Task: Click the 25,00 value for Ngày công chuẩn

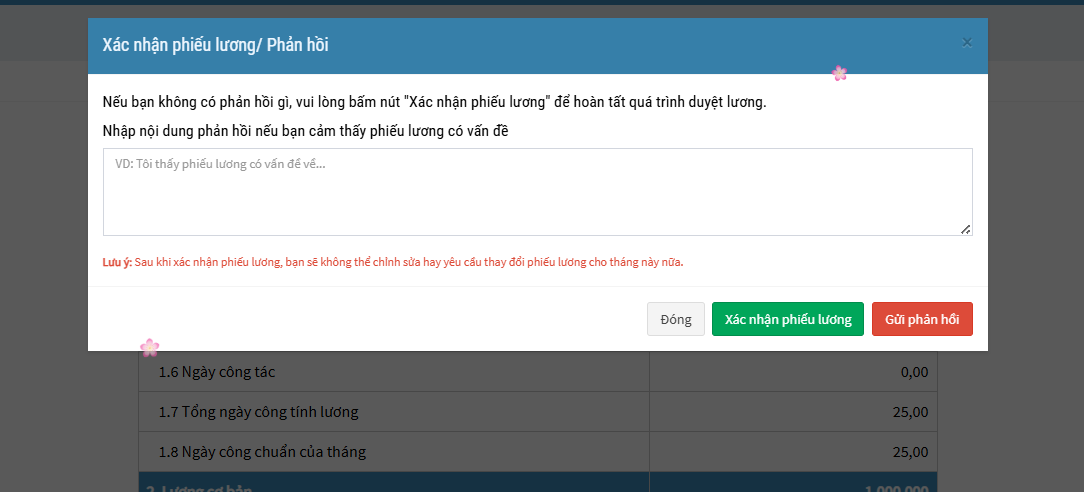Action: [x=909, y=452]
